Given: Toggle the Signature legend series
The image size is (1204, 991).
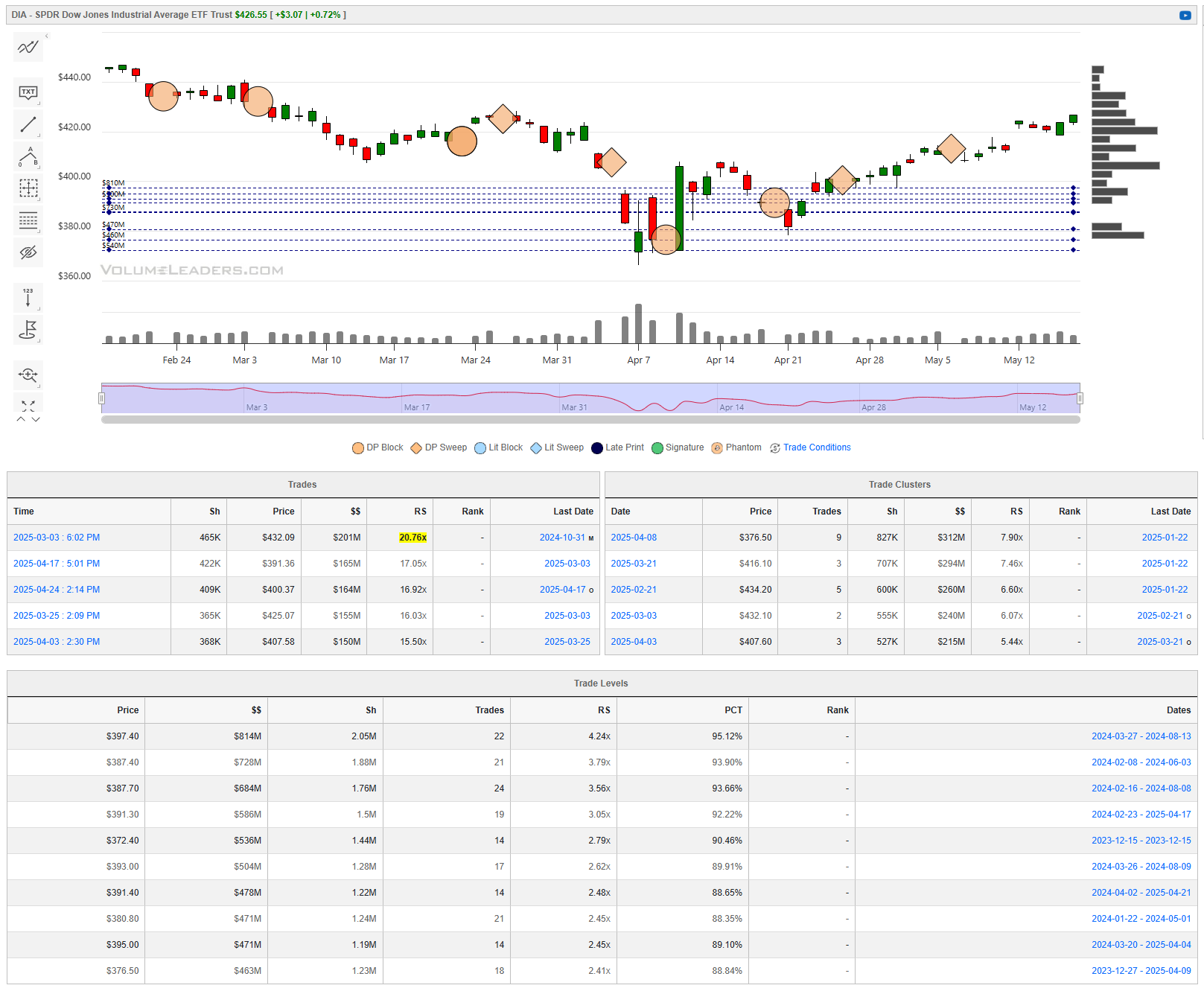Looking at the screenshot, I should click(678, 448).
